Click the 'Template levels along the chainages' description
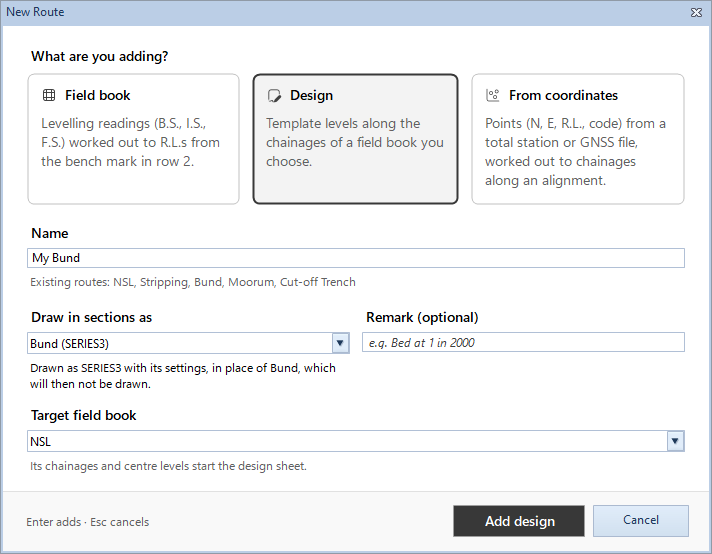712x554 pixels. tap(355, 142)
